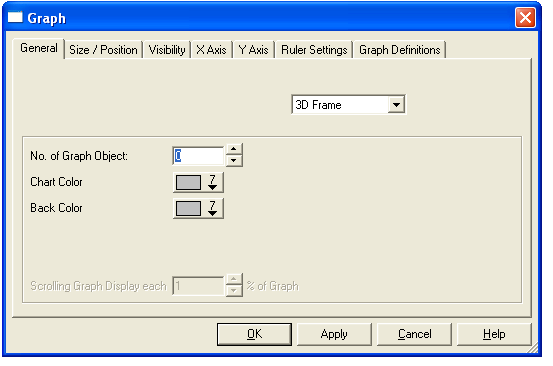Click the Apply button
This screenshot has width=553, height=366.
tap(334, 334)
